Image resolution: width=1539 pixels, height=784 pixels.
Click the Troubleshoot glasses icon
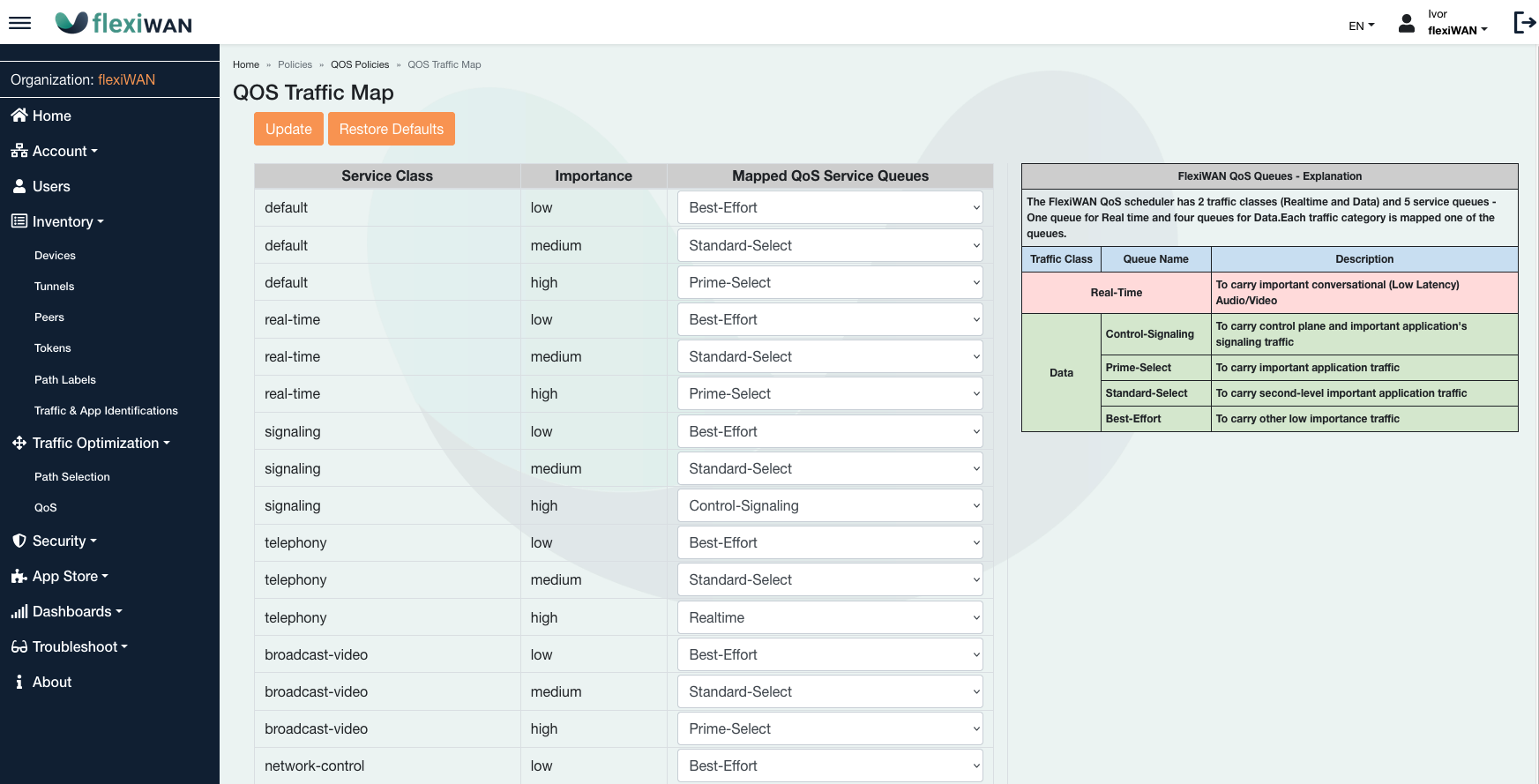19,646
